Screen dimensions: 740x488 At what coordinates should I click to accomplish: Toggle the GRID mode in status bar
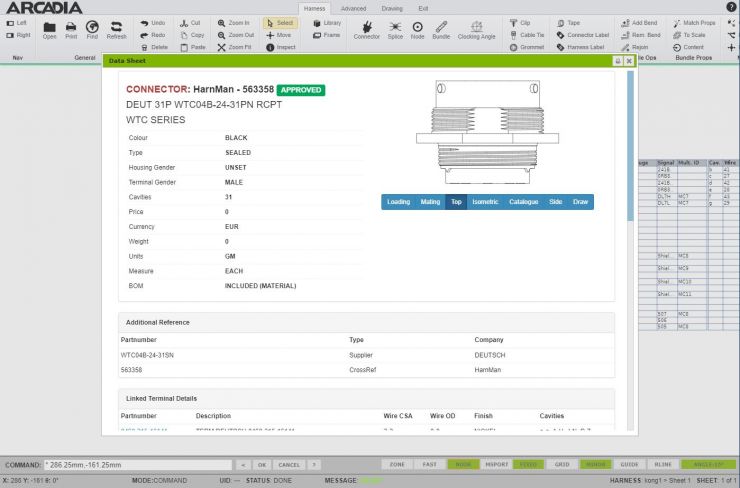[562, 464]
